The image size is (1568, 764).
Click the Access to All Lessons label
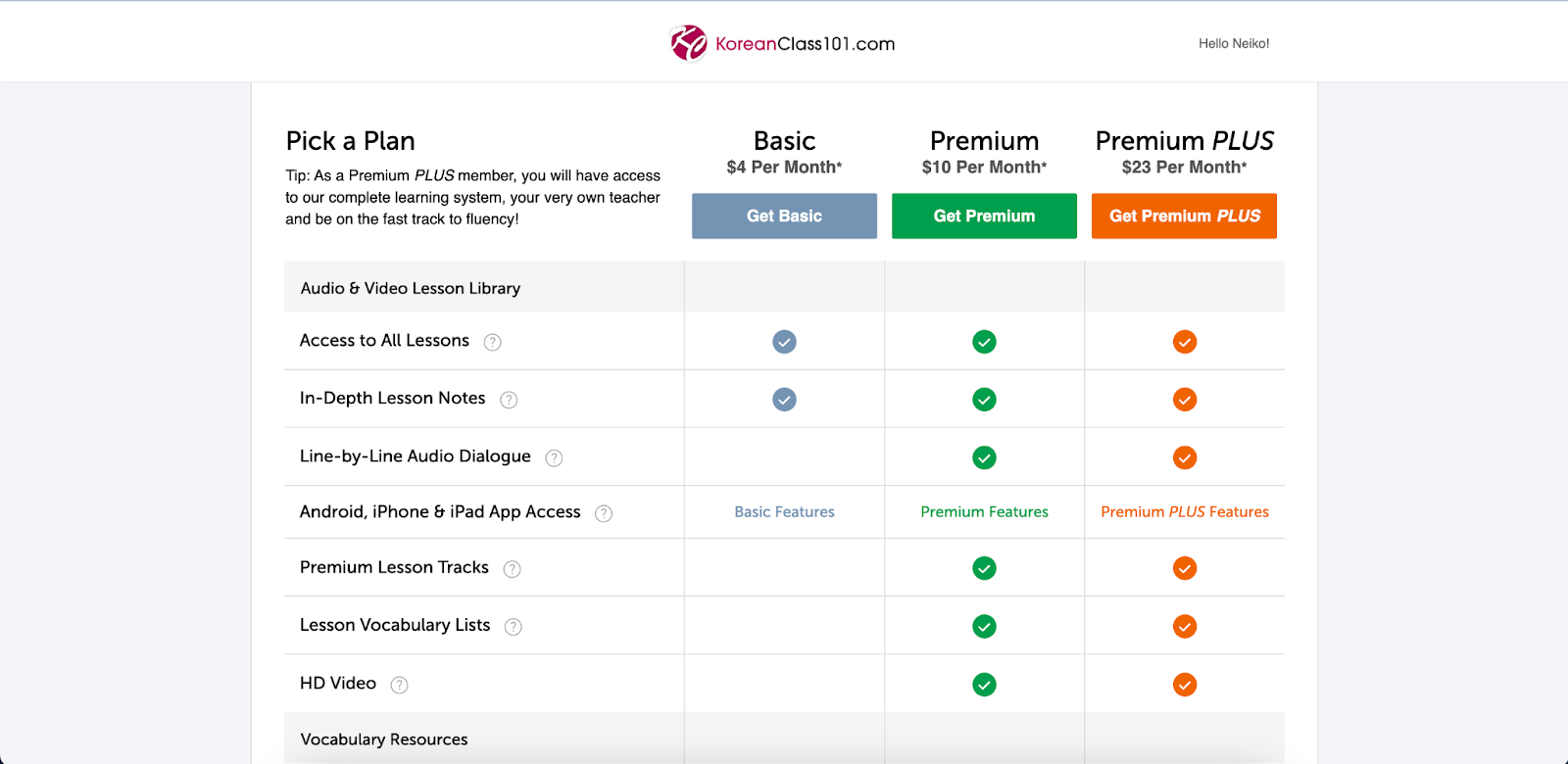coord(384,341)
